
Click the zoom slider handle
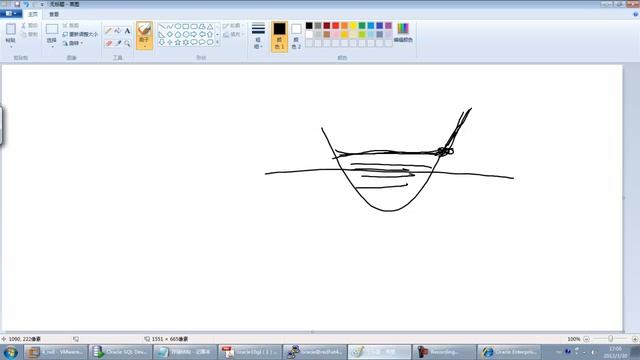[x=611, y=339]
